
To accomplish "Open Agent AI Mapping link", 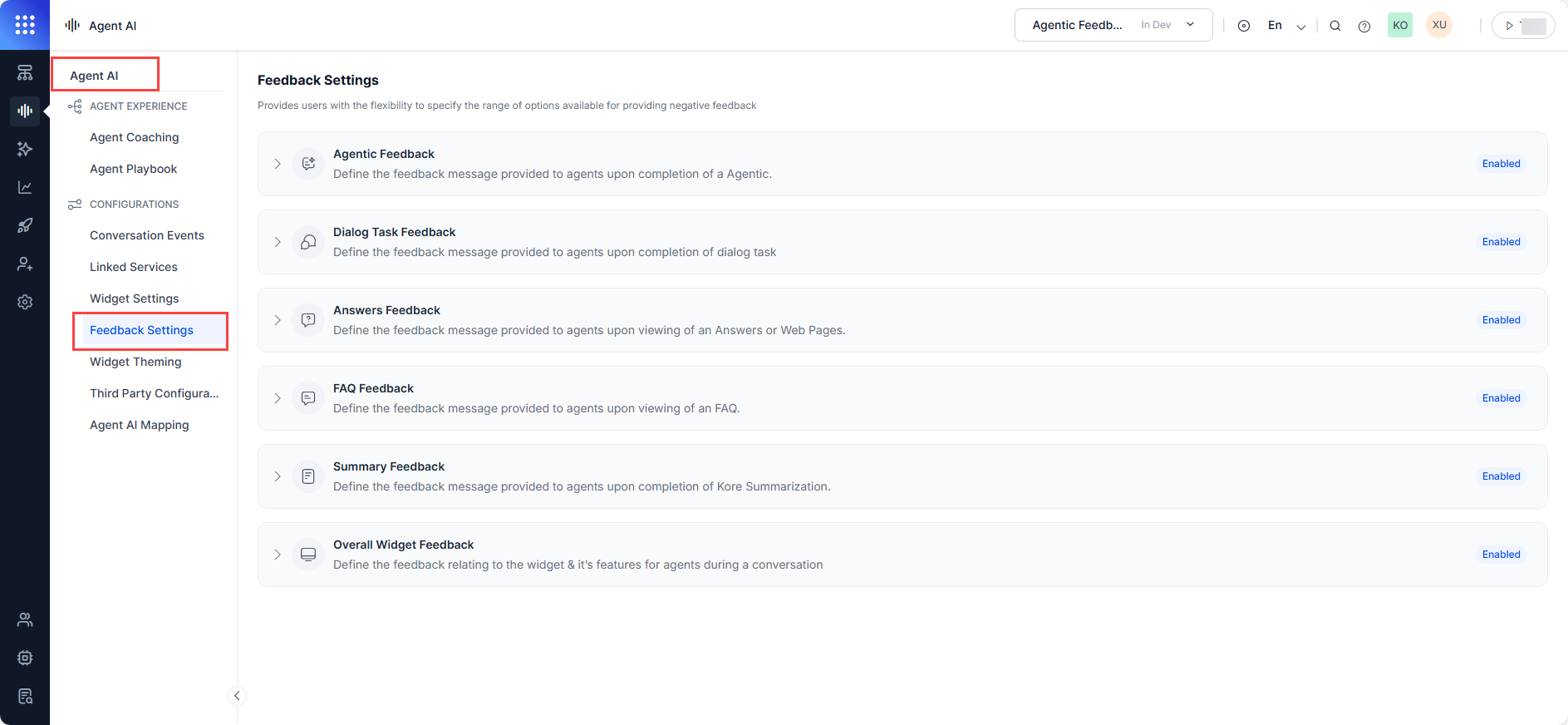I will point(139,425).
